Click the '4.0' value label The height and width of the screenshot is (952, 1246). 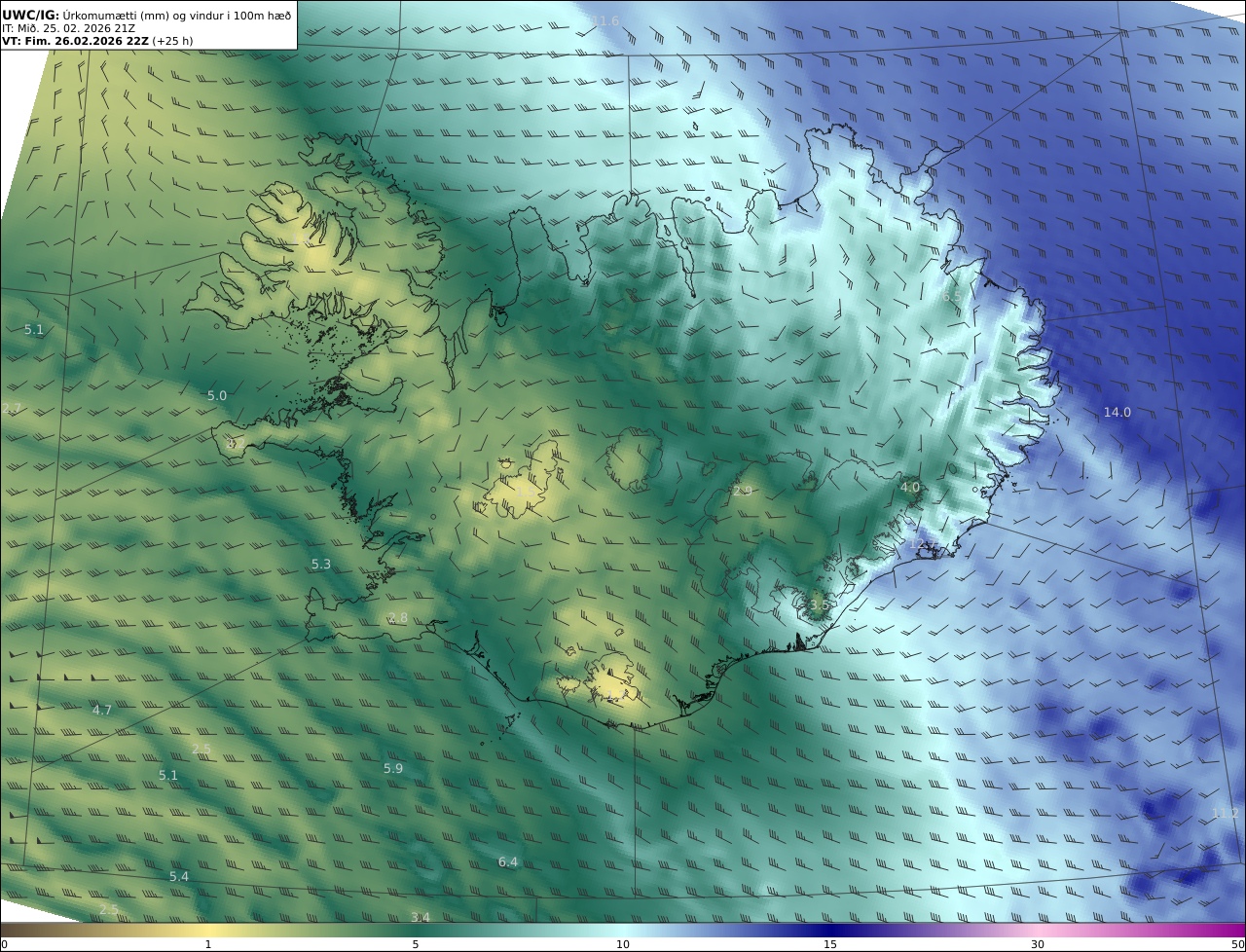[909, 486]
